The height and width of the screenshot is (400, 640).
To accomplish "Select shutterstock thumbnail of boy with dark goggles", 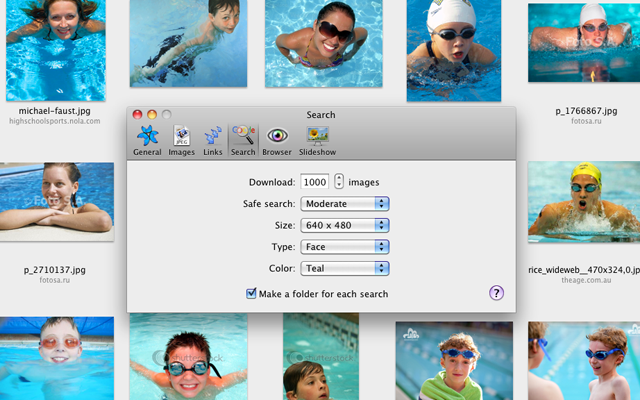I will [x=188, y=357].
